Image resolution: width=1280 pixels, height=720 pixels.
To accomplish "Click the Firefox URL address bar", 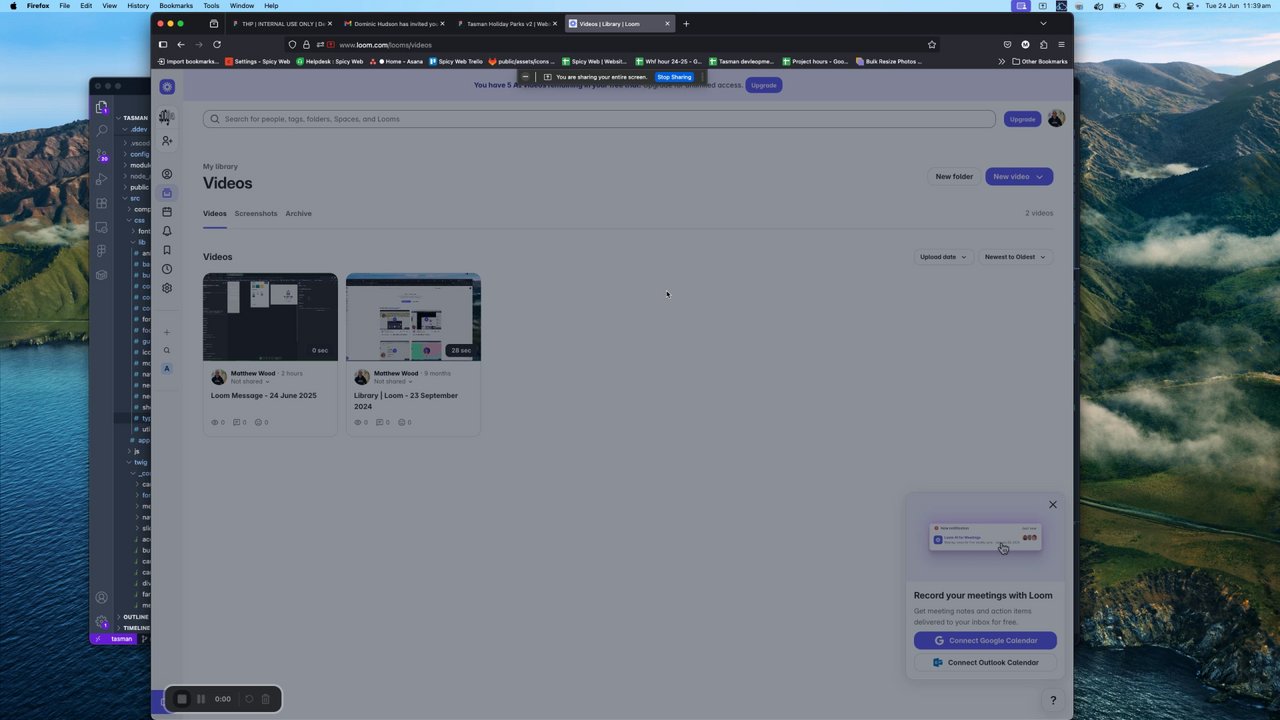I will click(614, 44).
